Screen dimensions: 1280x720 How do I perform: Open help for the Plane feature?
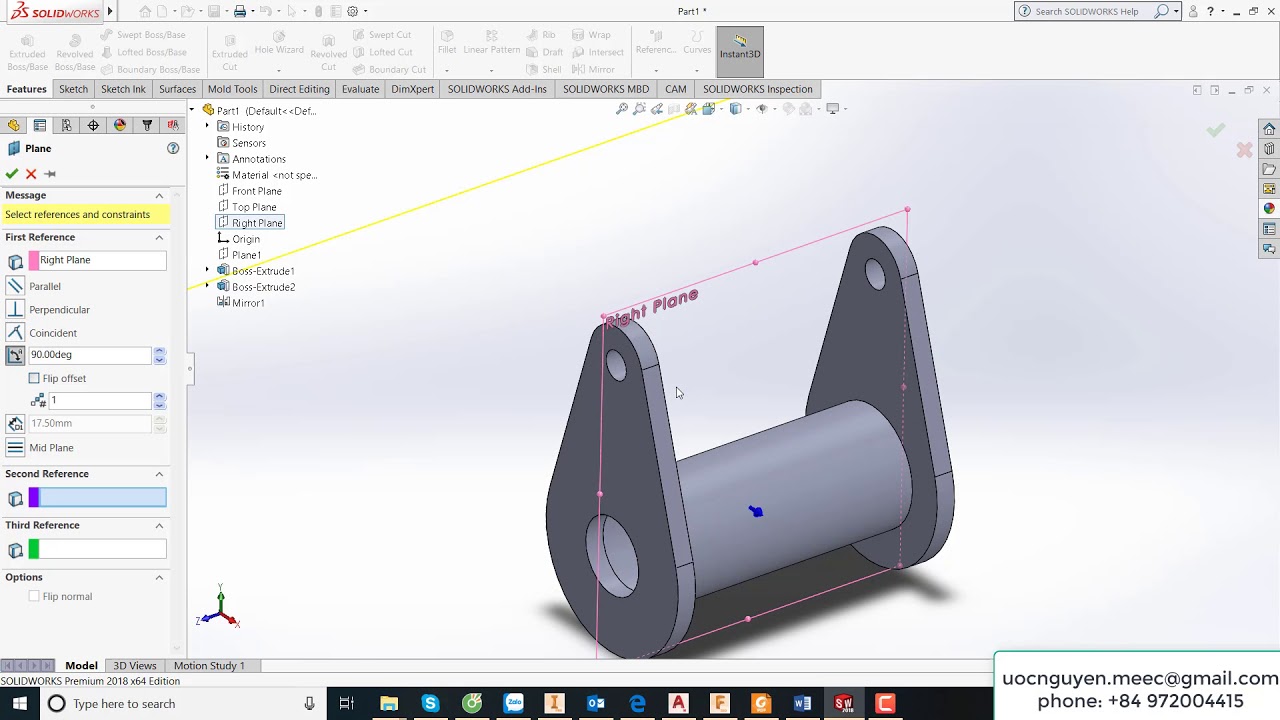(x=173, y=148)
